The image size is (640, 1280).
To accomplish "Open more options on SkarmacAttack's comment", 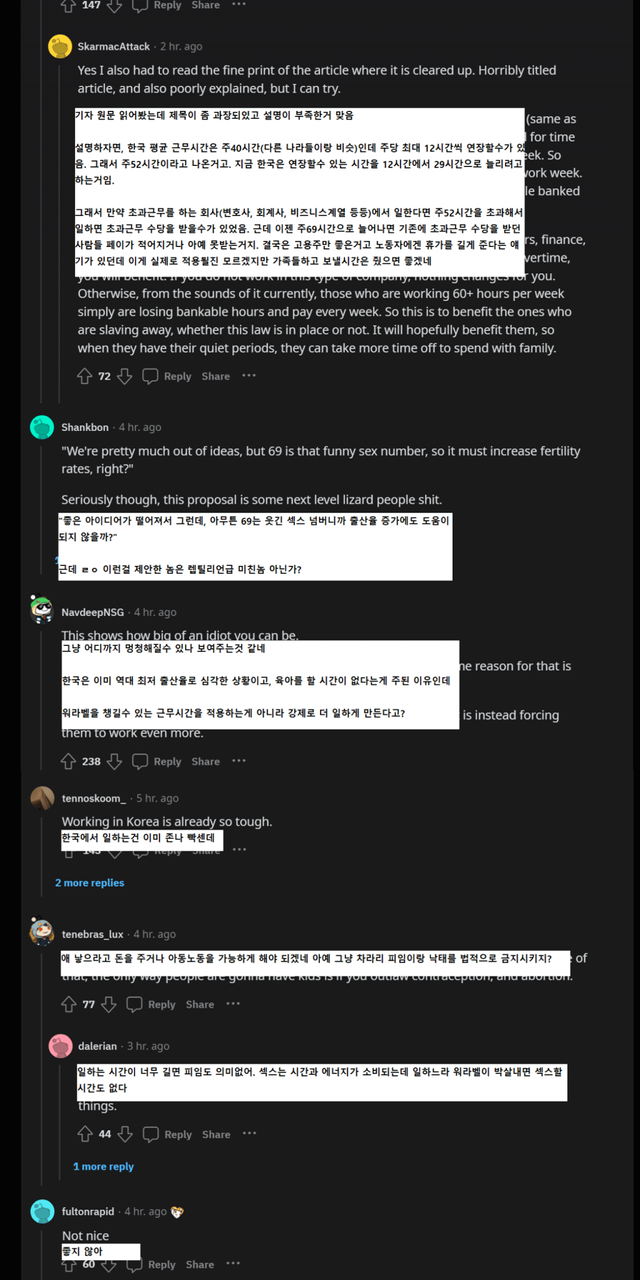I will click(249, 376).
